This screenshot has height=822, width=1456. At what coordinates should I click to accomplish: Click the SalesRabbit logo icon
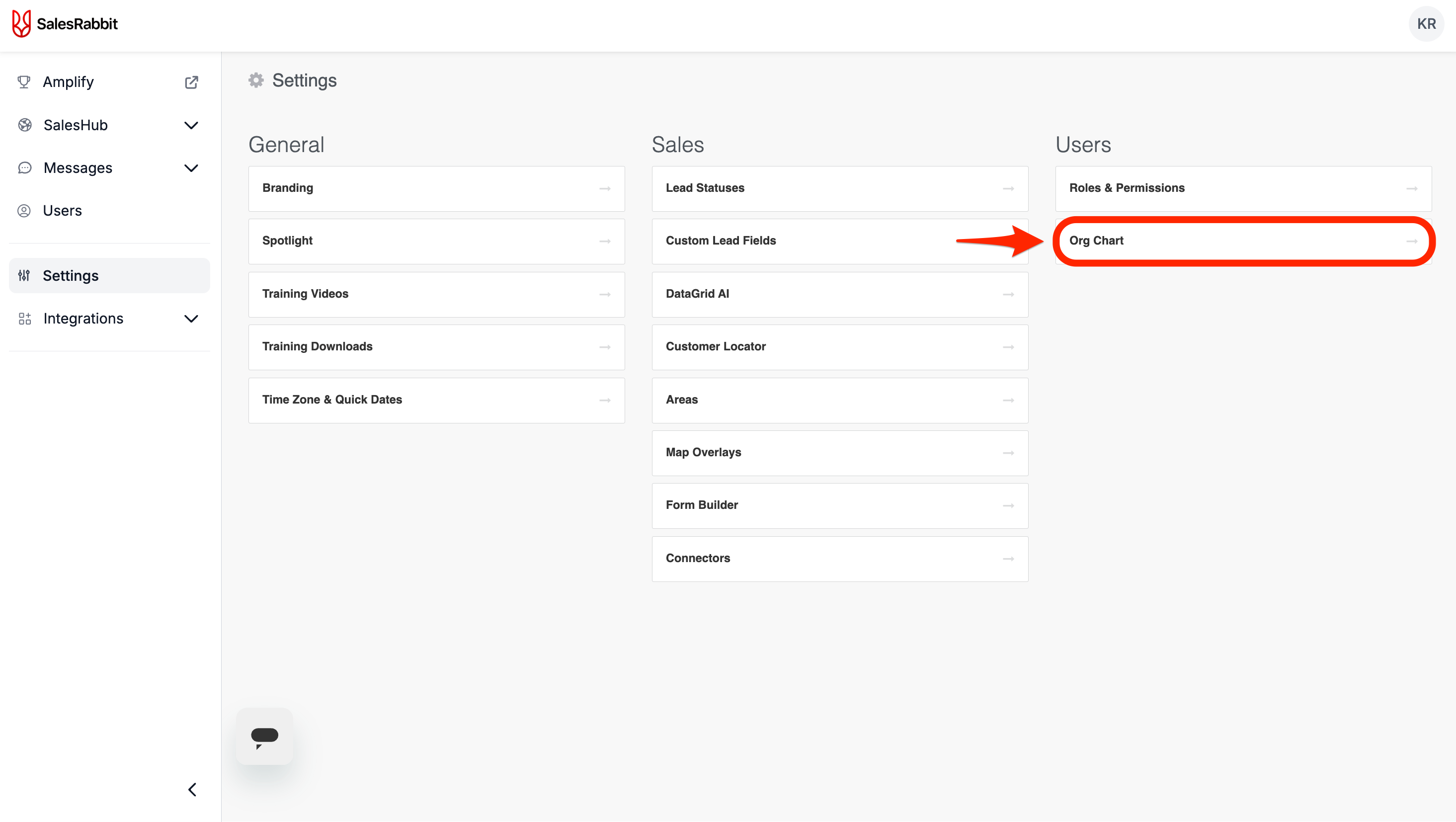[x=21, y=24]
